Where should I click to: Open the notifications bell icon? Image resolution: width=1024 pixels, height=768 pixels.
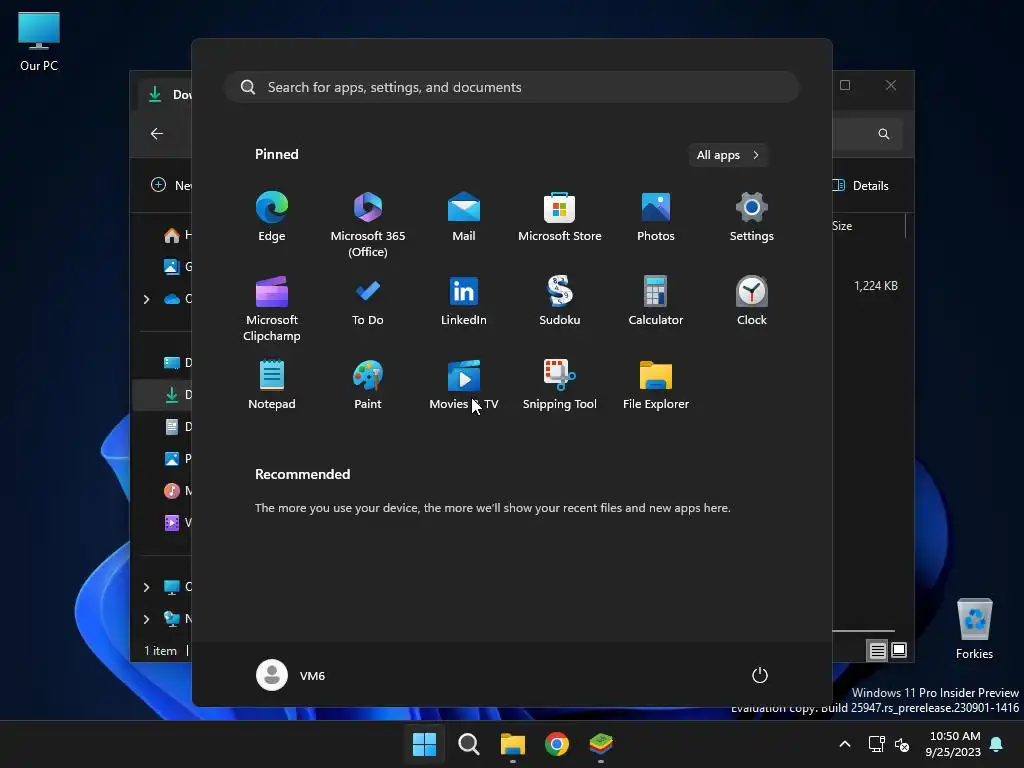pos(997,744)
